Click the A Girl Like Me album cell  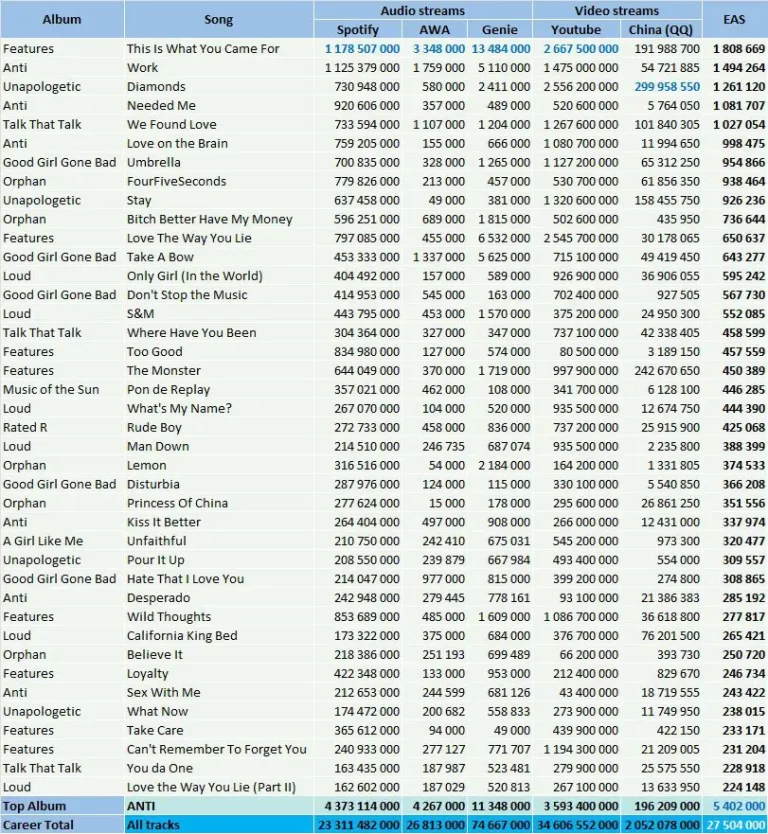pos(43,541)
